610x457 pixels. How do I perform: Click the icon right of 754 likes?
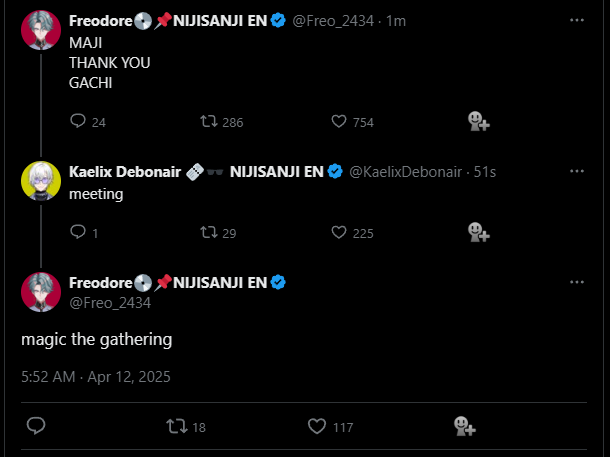tap(478, 122)
